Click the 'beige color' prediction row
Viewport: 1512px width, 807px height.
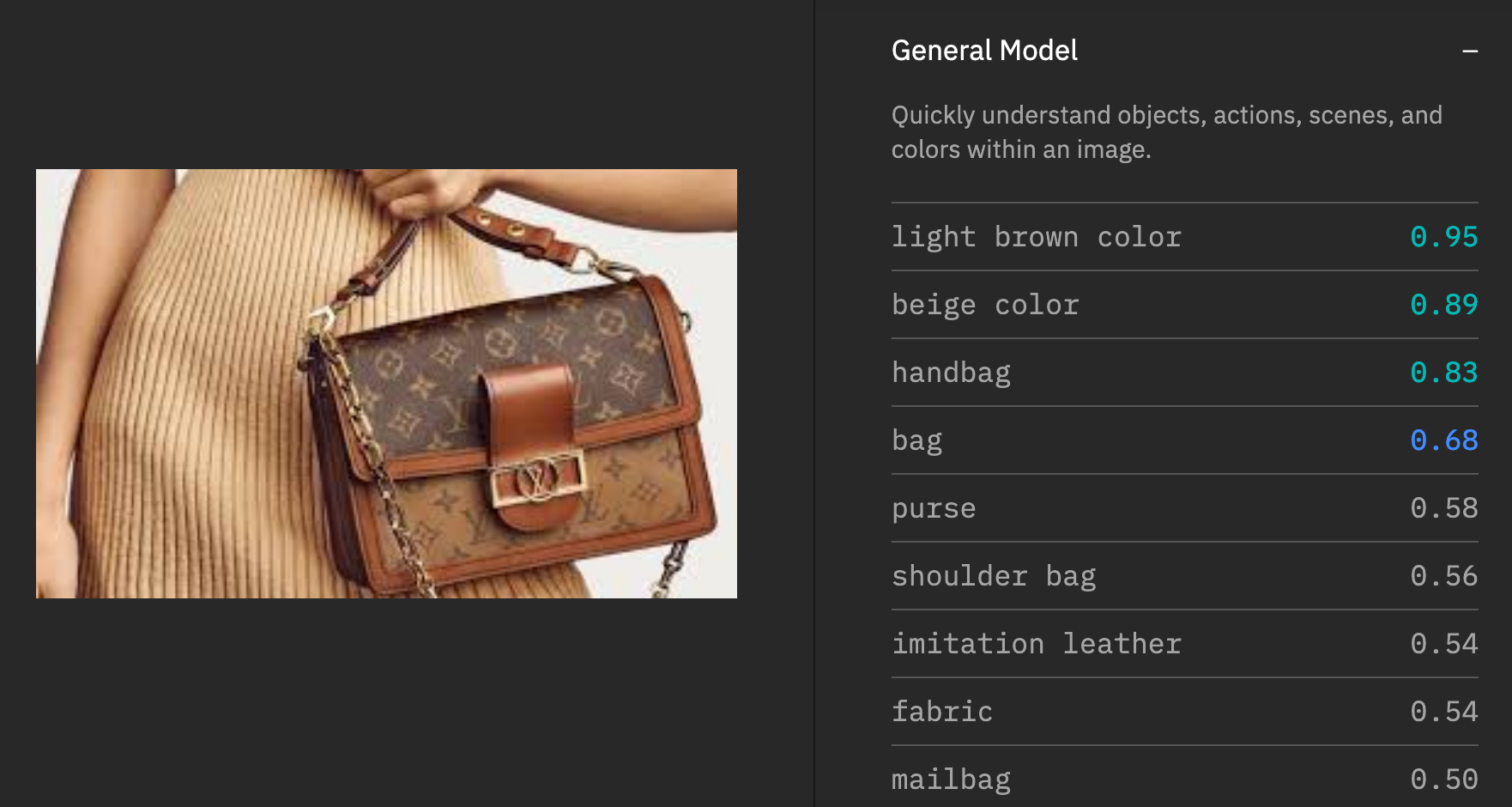click(1184, 305)
